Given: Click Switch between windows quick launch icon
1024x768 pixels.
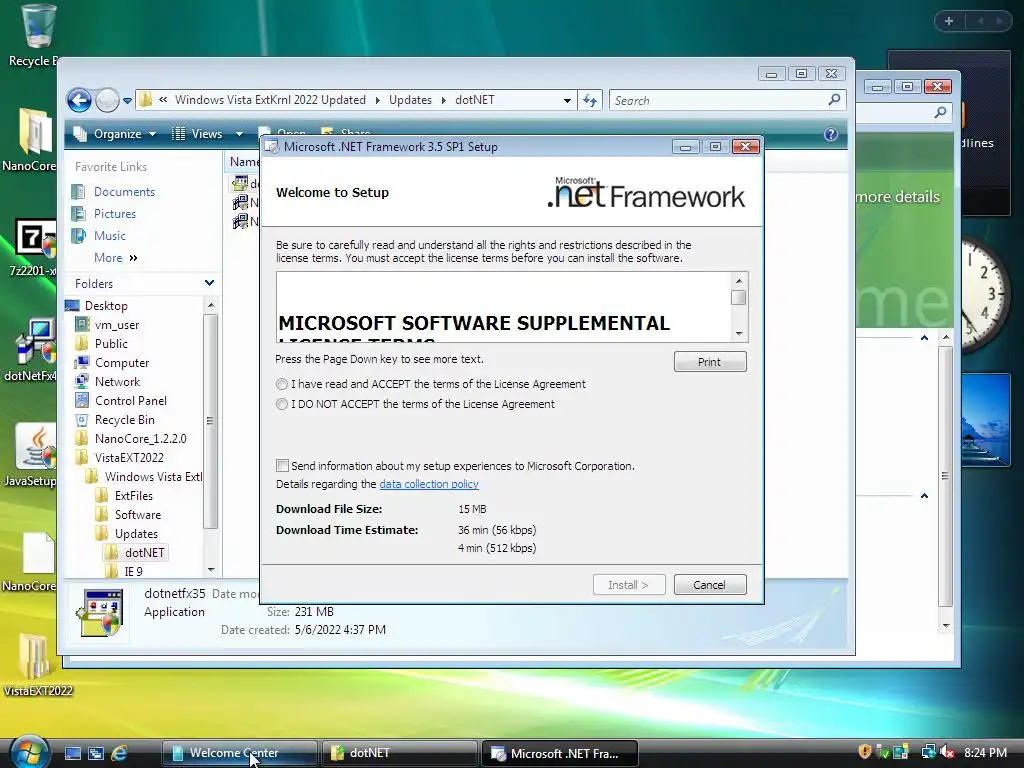Looking at the screenshot, I should [x=95, y=753].
